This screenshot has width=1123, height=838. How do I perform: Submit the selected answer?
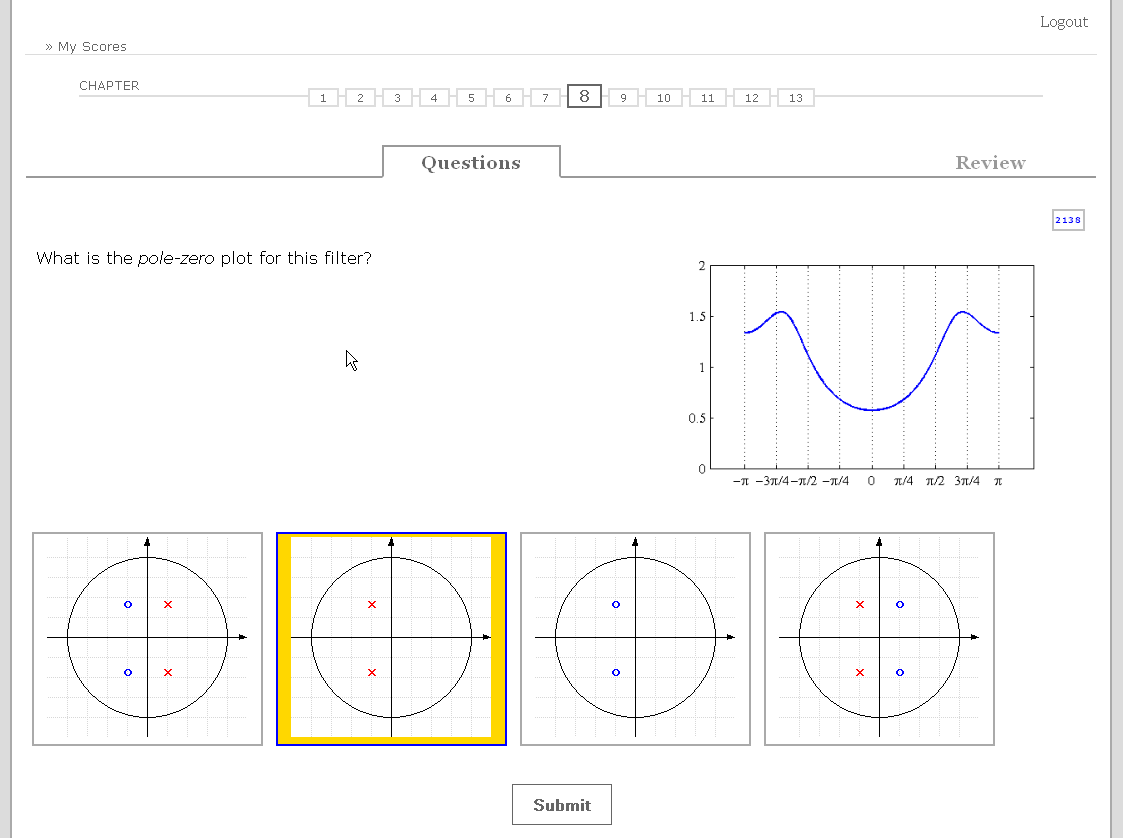click(561, 805)
